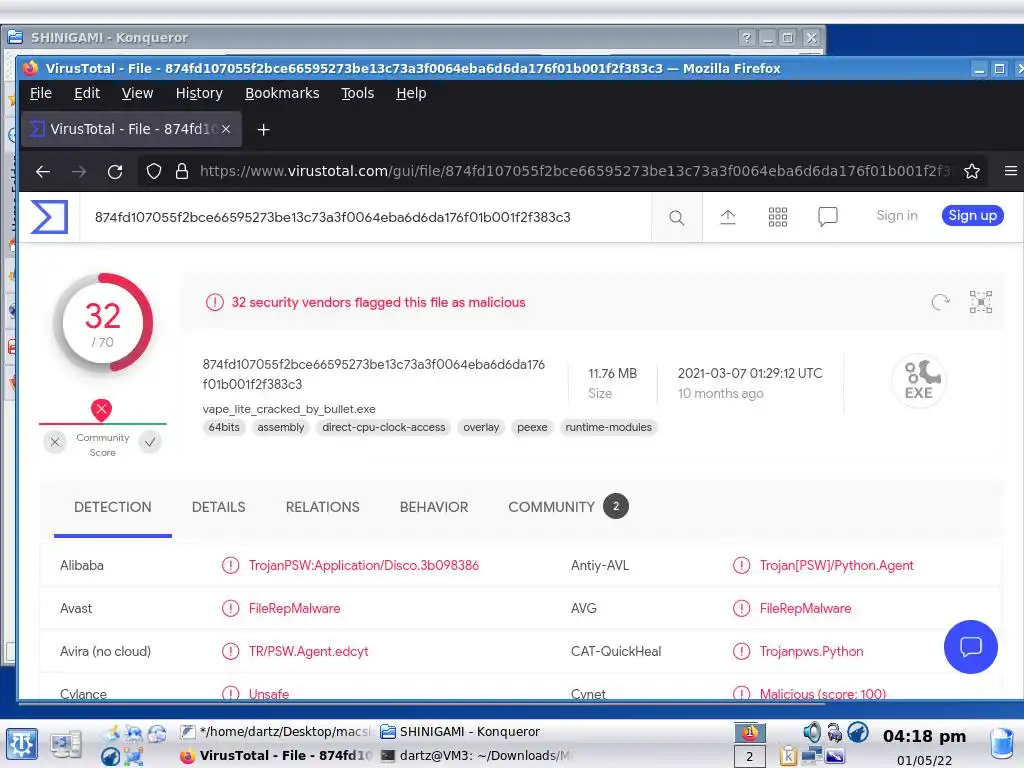This screenshot has width=1024, height=768.
Task: Open the View menu
Action: (137, 93)
